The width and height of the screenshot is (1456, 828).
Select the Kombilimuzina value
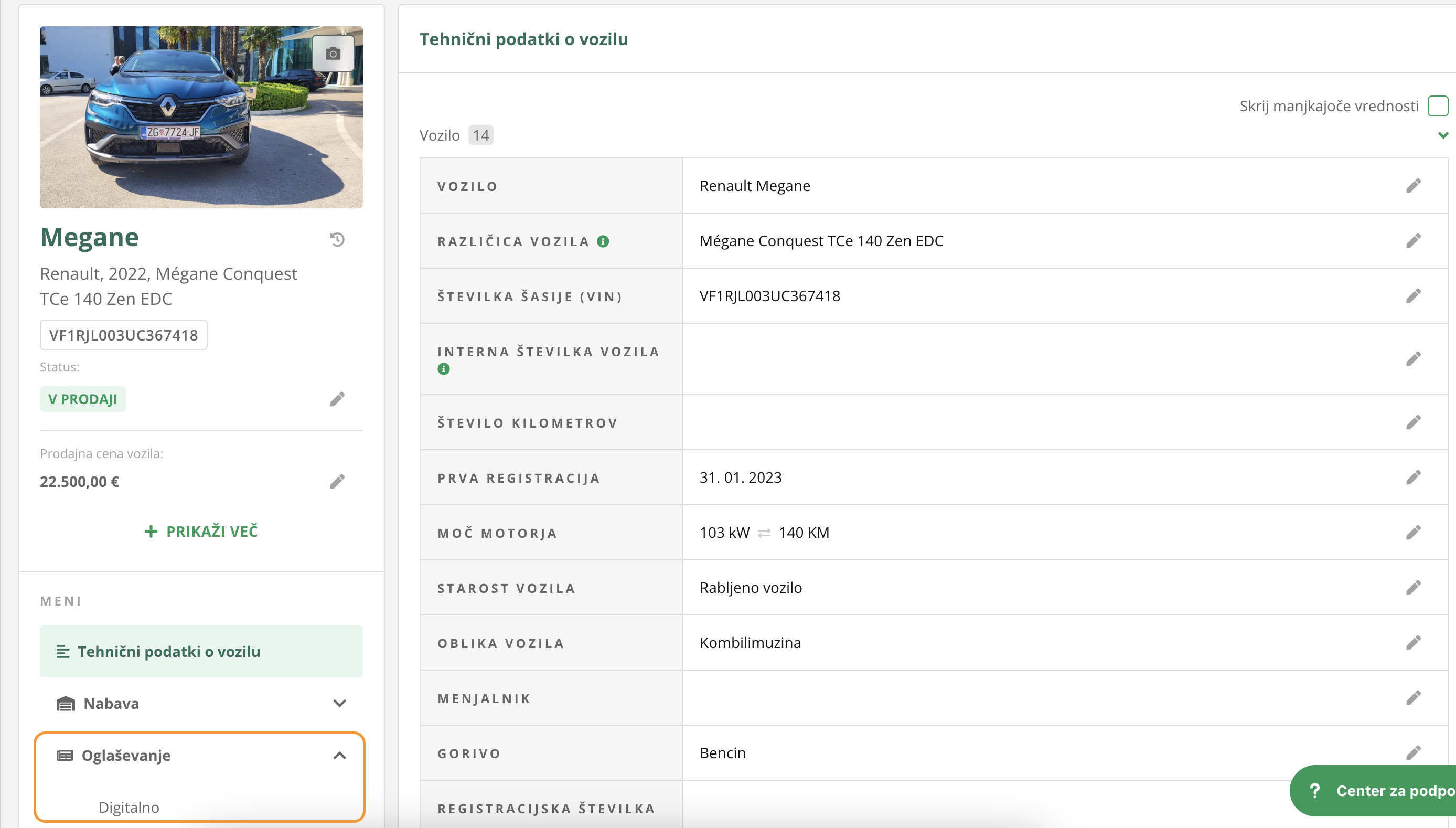(750, 643)
